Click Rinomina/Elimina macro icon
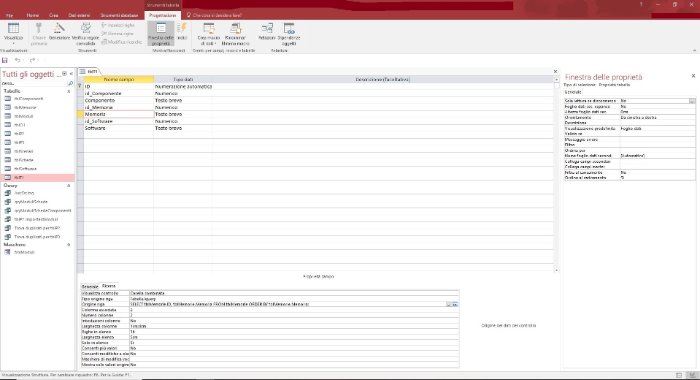 click(x=235, y=29)
